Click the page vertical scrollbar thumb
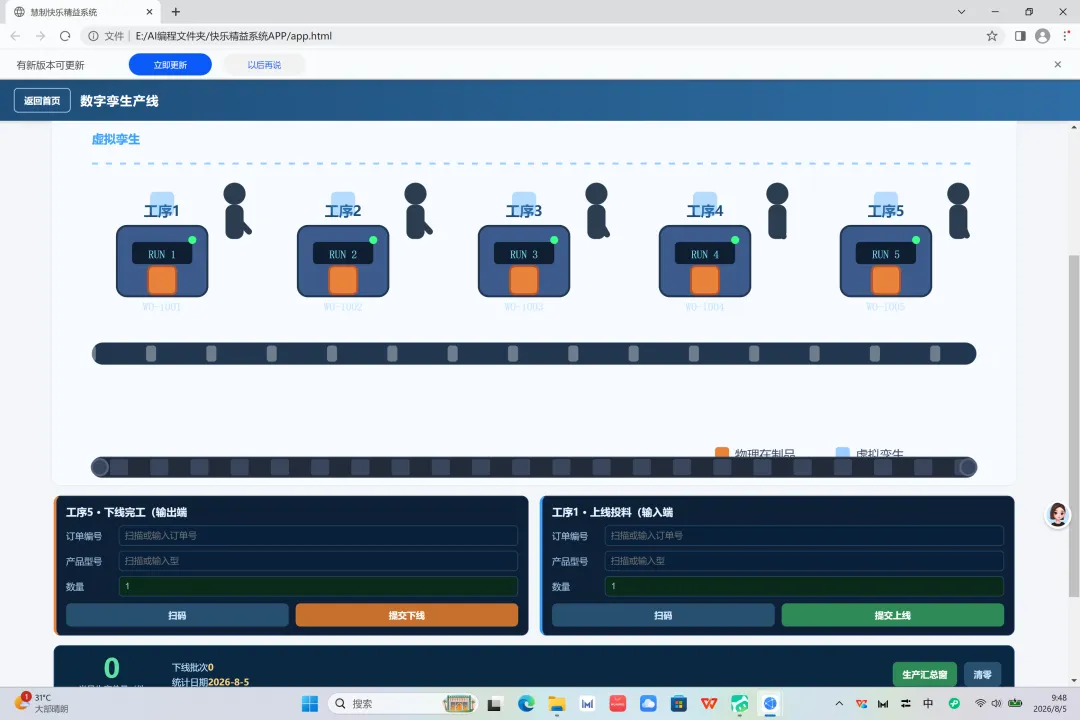The width and height of the screenshot is (1080, 720). [x=1074, y=426]
